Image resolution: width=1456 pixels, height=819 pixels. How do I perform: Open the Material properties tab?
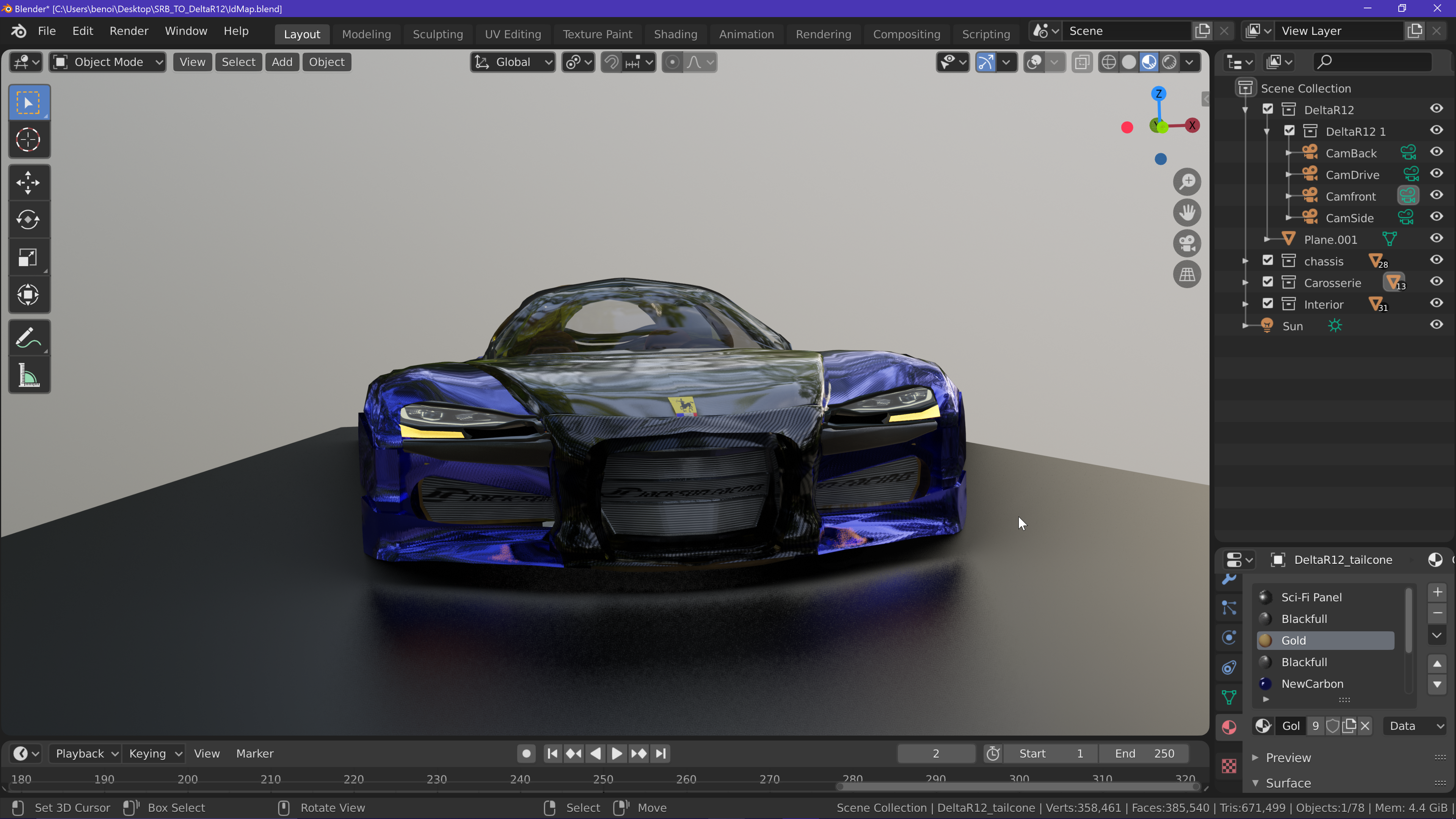point(1229,727)
